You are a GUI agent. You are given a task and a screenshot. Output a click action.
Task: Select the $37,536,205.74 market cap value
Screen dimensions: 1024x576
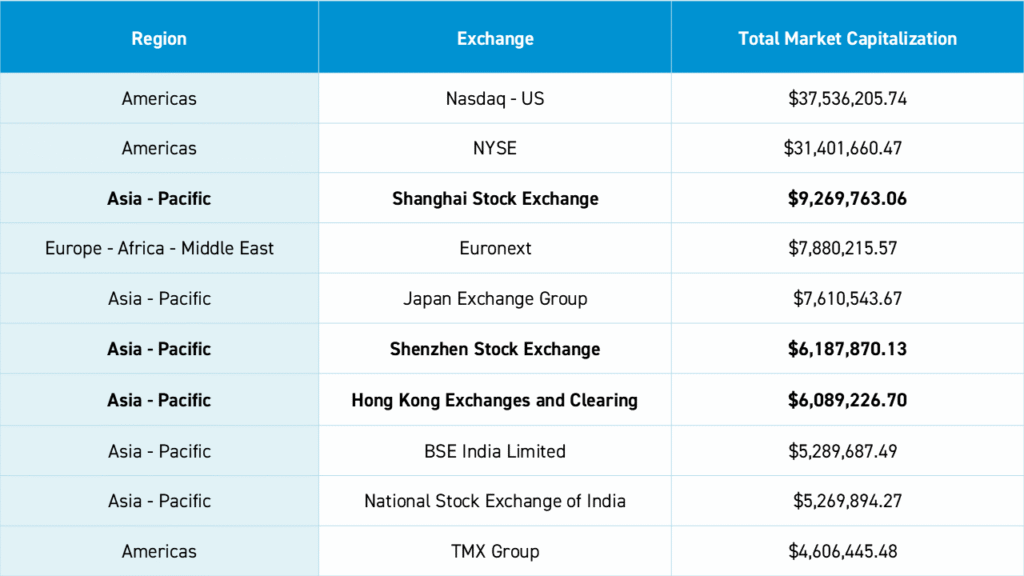[x=847, y=99]
